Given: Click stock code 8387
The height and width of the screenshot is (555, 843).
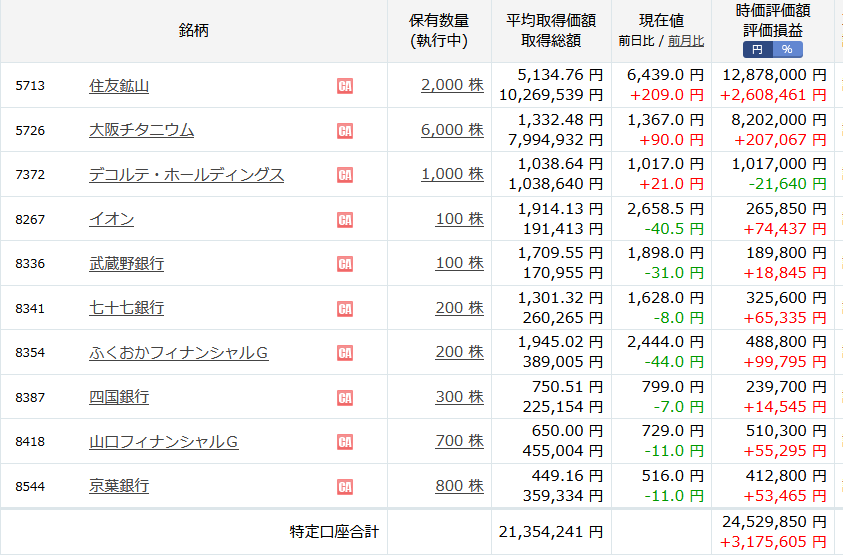Looking at the screenshot, I should tap(30, 398).
